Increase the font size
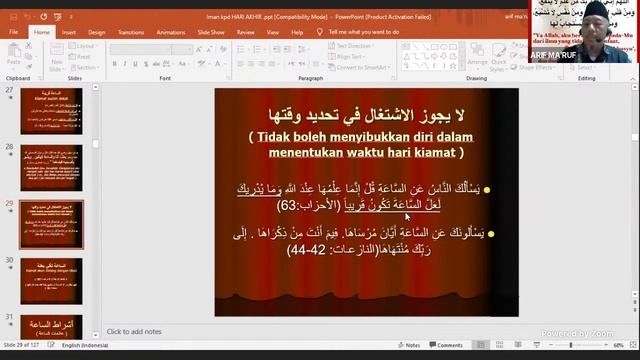 click(x=199, y=49)
